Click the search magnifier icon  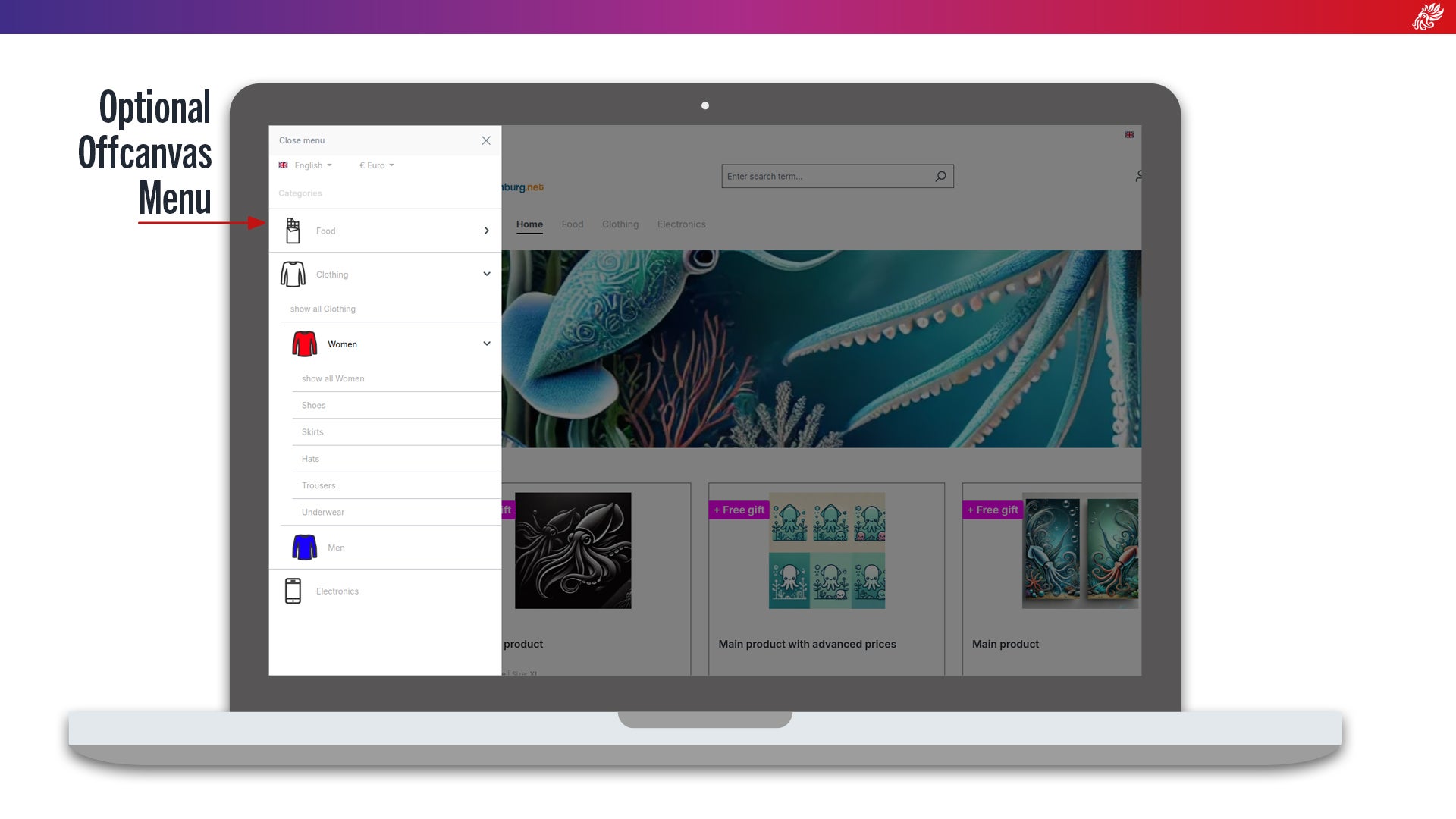940,176
